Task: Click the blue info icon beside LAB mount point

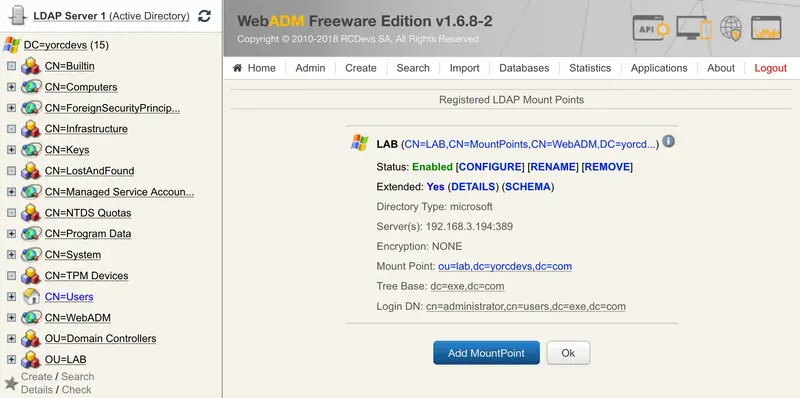Action: (668, 141)
